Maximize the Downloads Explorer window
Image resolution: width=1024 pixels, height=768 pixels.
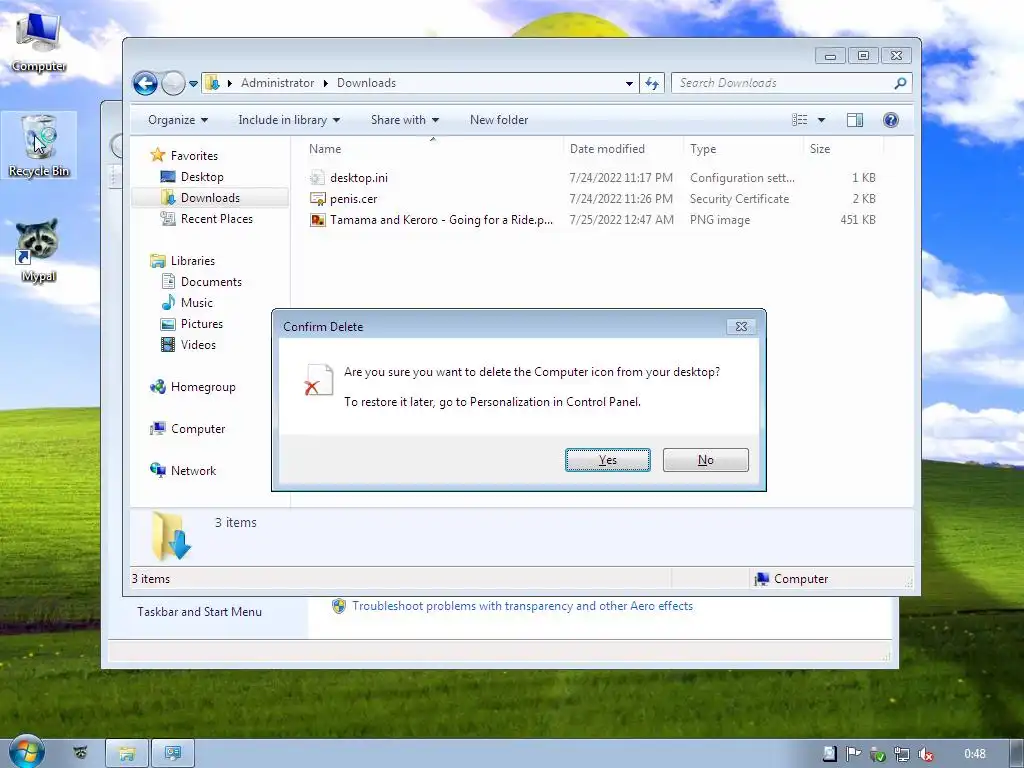point(863,56)
